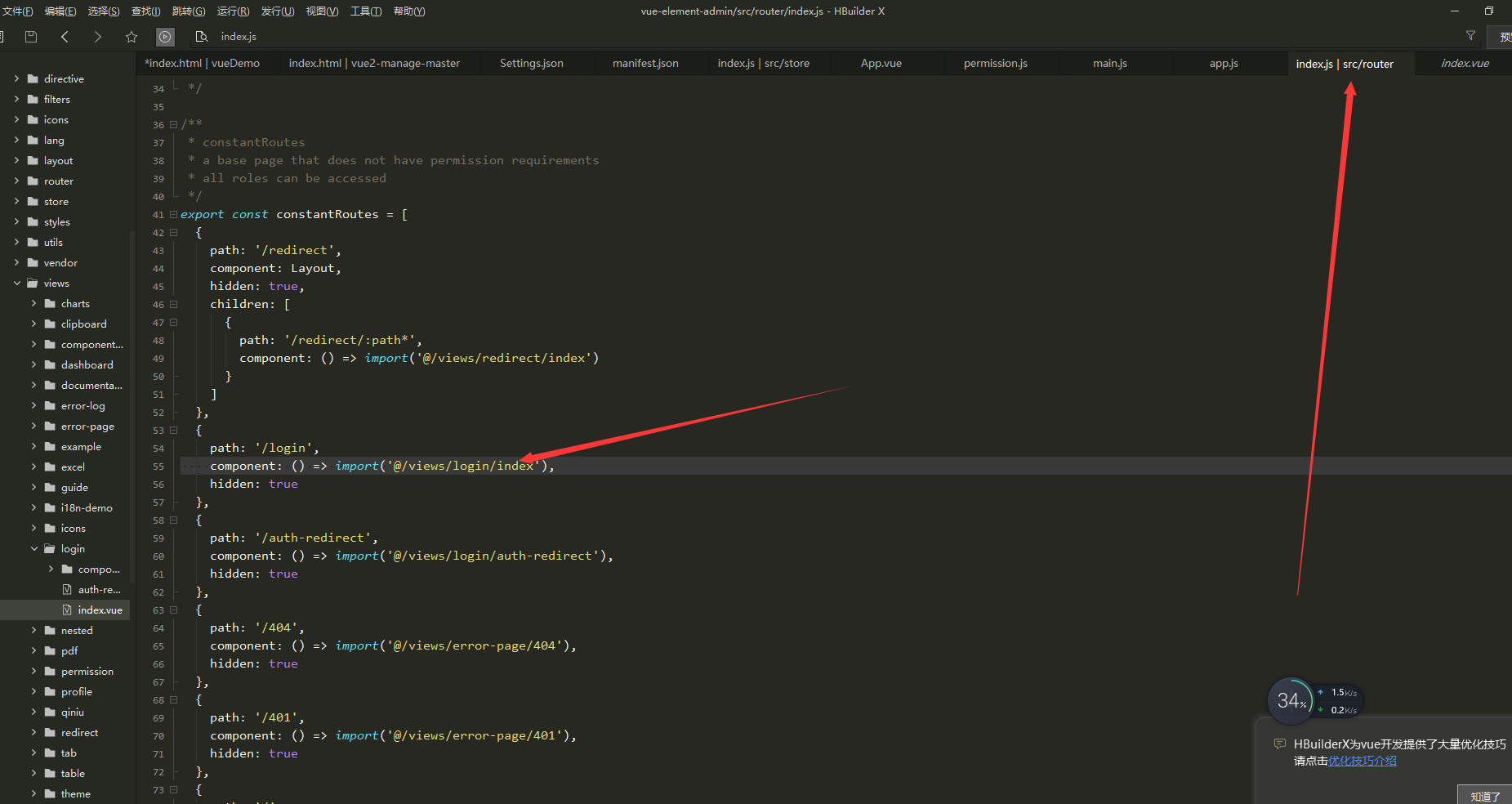The width and height of the screenshot is (1512, 804).
Task: Open the filter funnel icon
Action: (1470, 35)
